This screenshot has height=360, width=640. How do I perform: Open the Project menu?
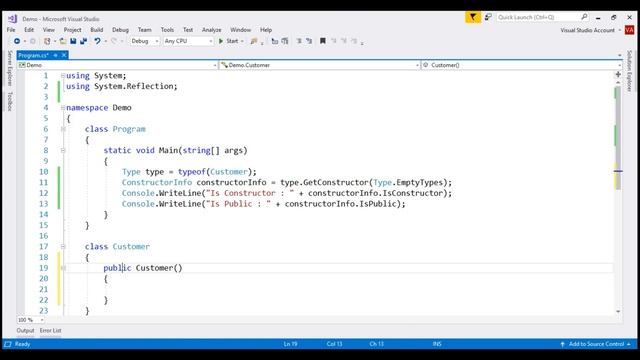click(x=72, y=30)
